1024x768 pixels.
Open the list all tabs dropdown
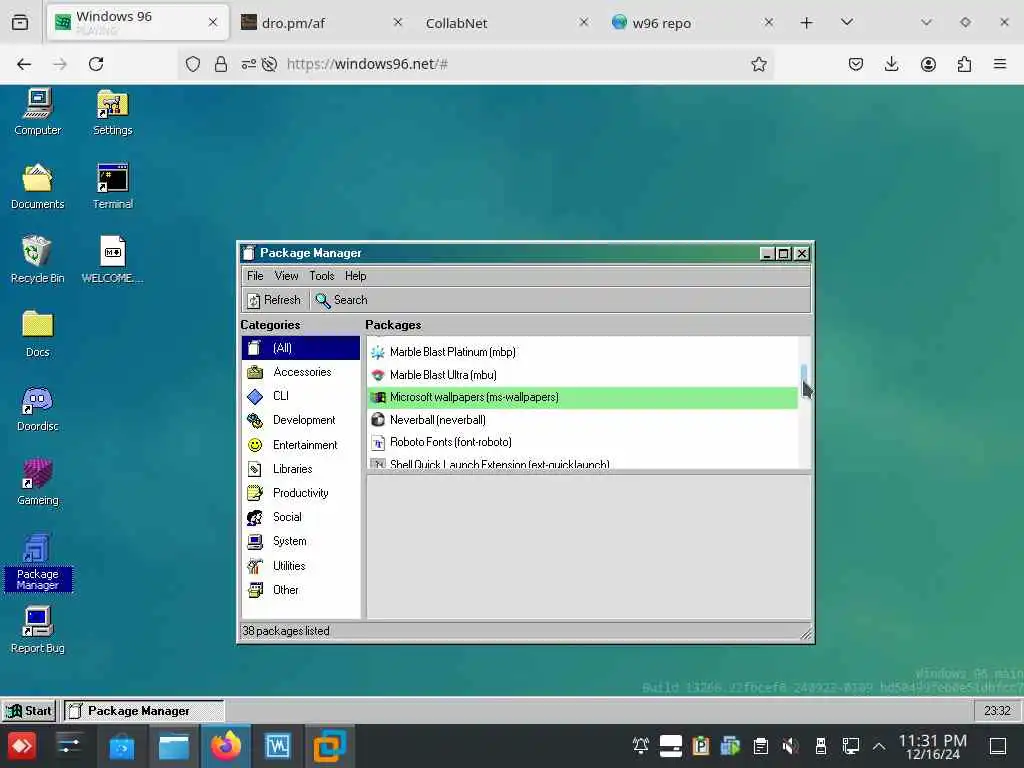point(847,22)
